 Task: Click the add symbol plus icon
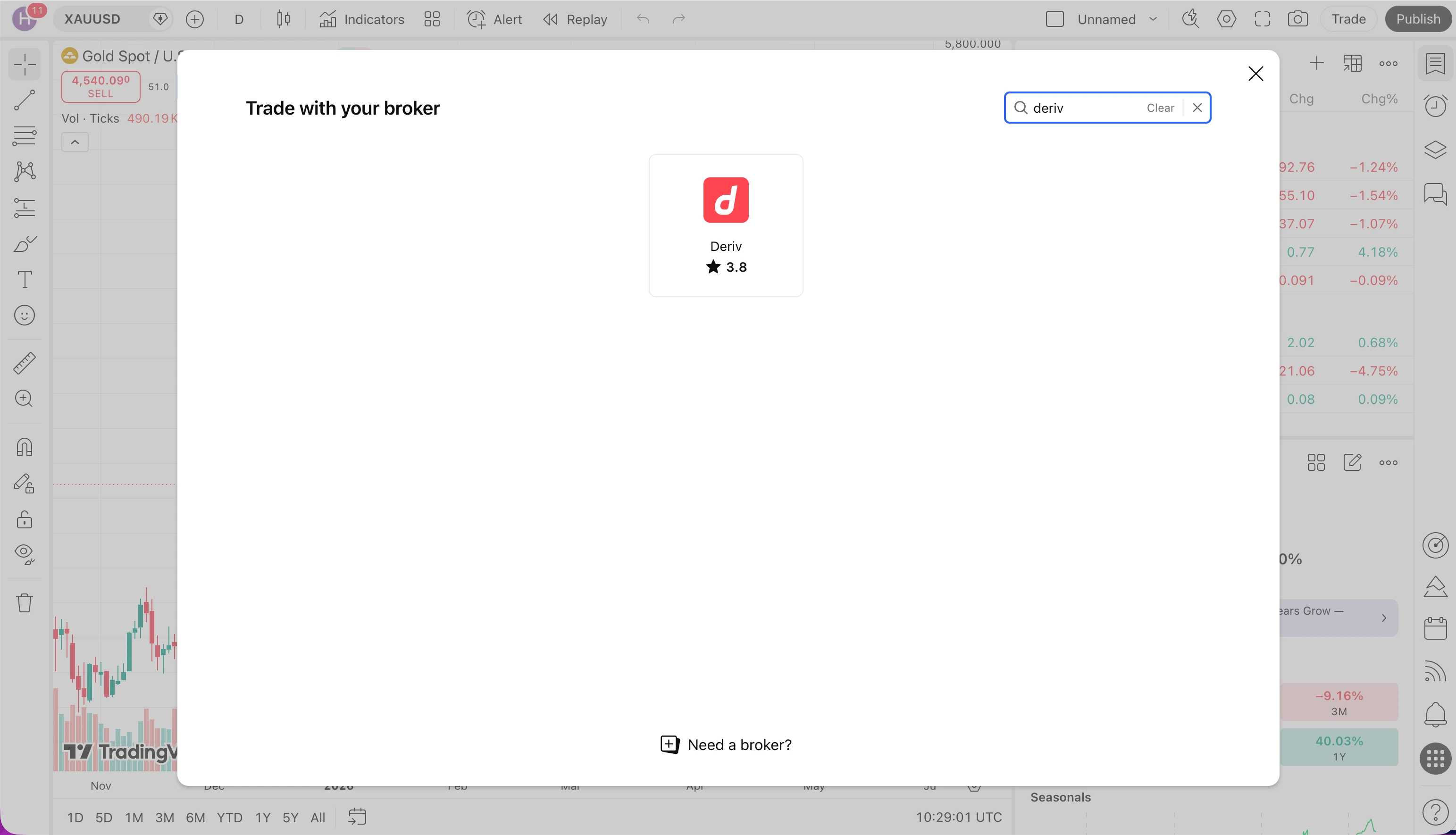point(195,19)
